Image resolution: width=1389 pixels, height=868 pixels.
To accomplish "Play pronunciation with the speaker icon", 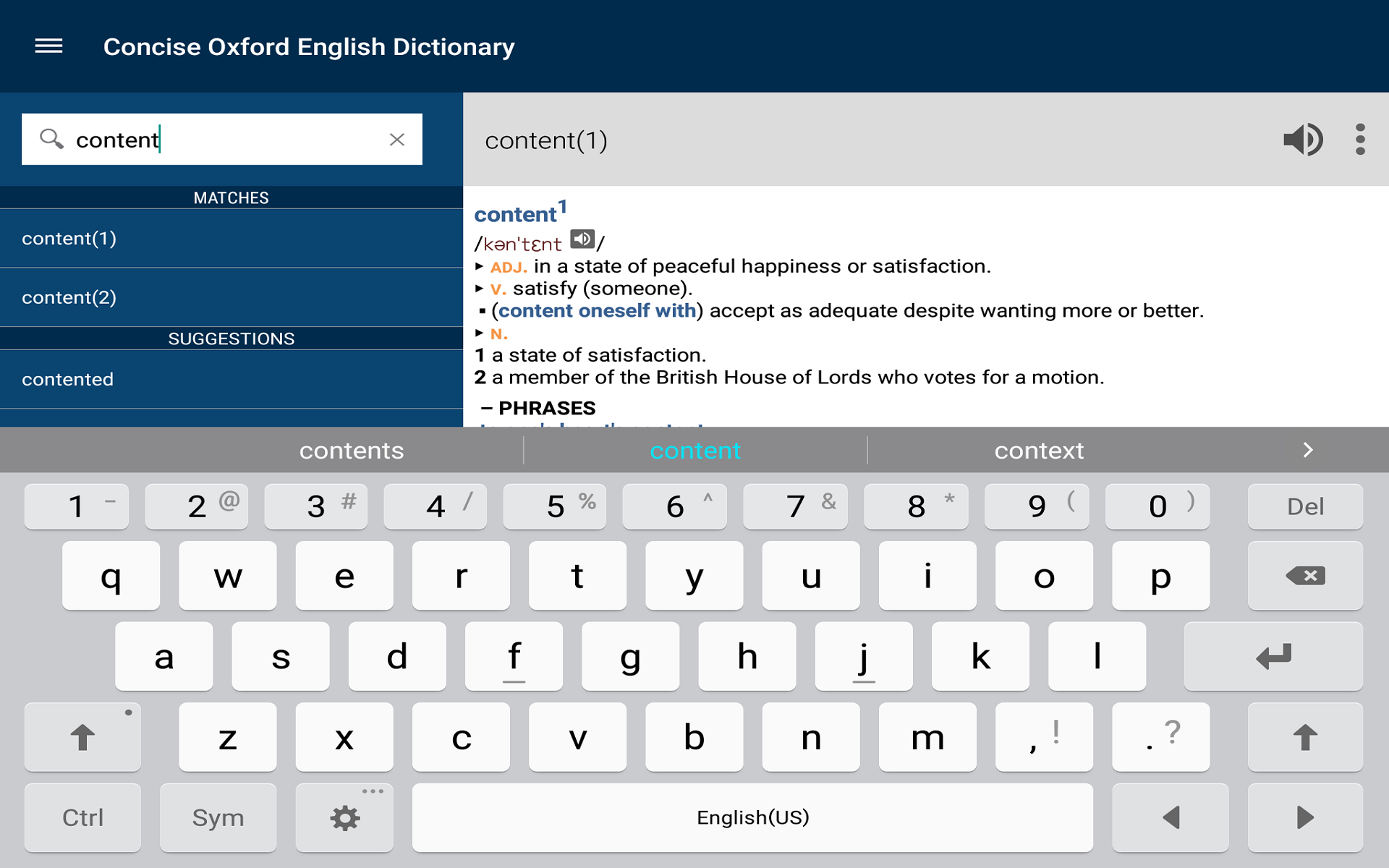I will pyautogui.click(x=1303, y=140).
